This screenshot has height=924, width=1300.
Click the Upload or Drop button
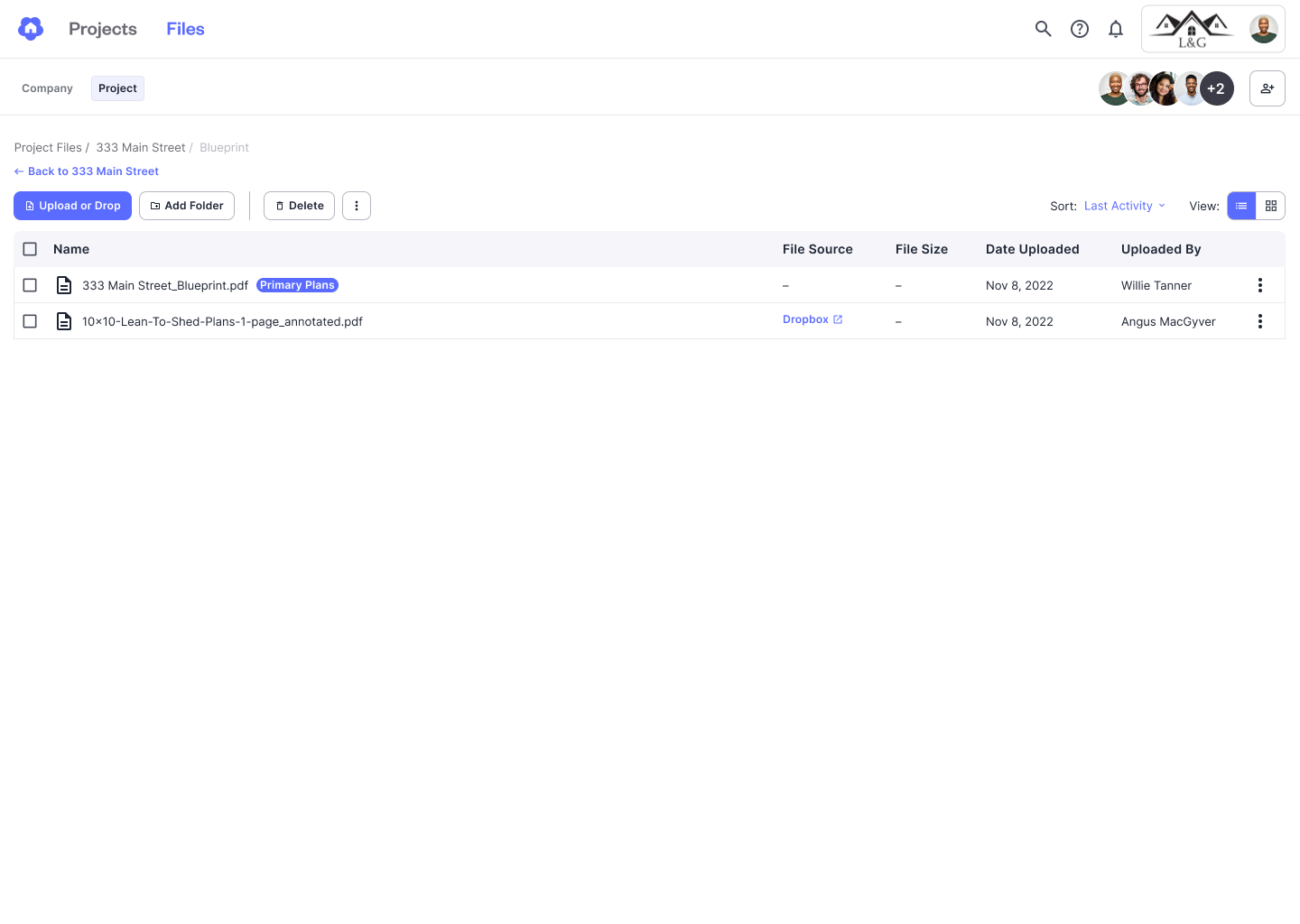pyautogui.click(x=72, y=206)
